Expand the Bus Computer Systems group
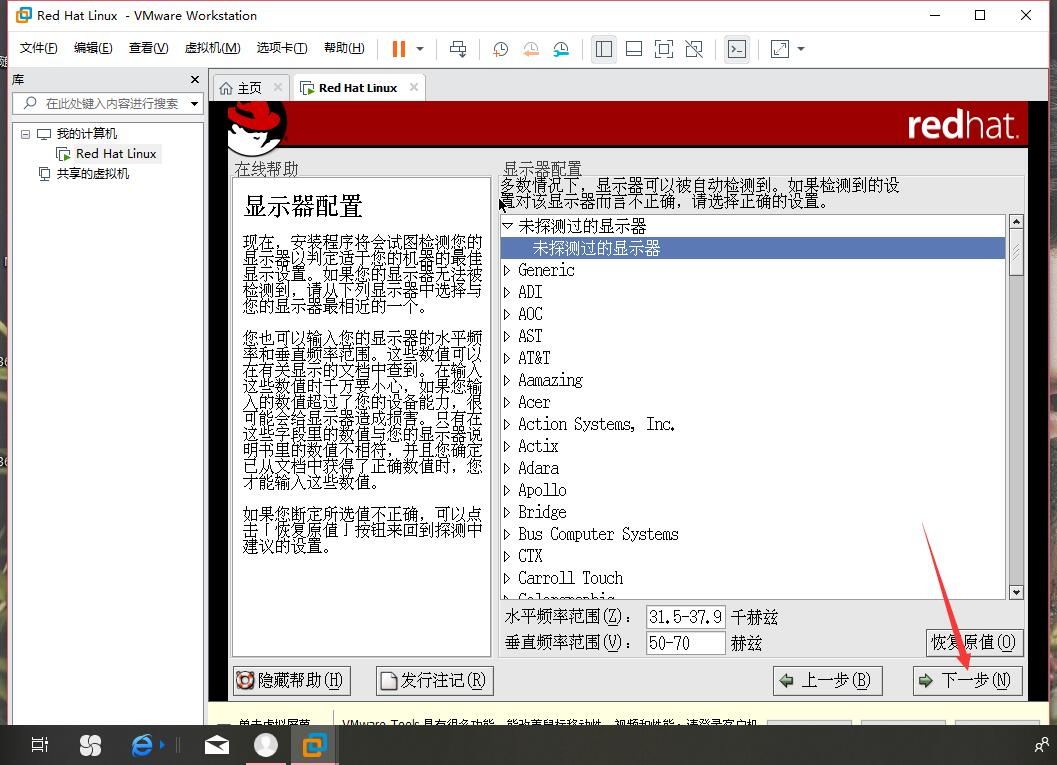 point(507,534)
